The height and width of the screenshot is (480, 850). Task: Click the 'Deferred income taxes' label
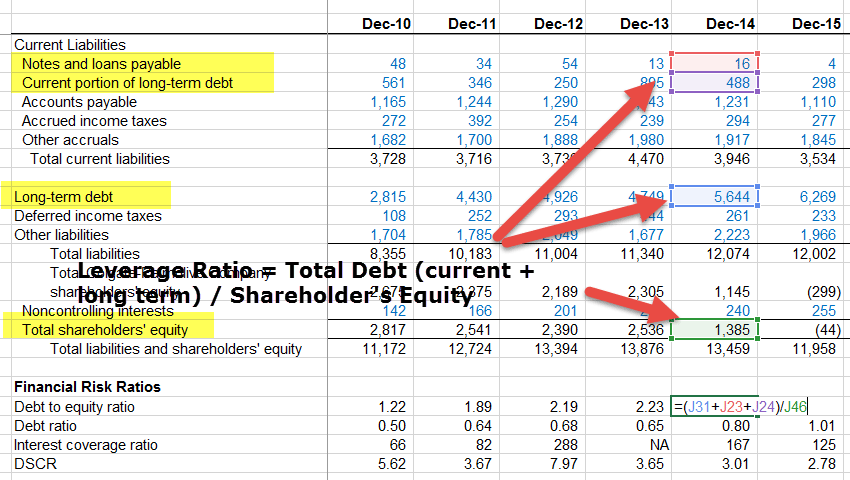tap(88, 215)
